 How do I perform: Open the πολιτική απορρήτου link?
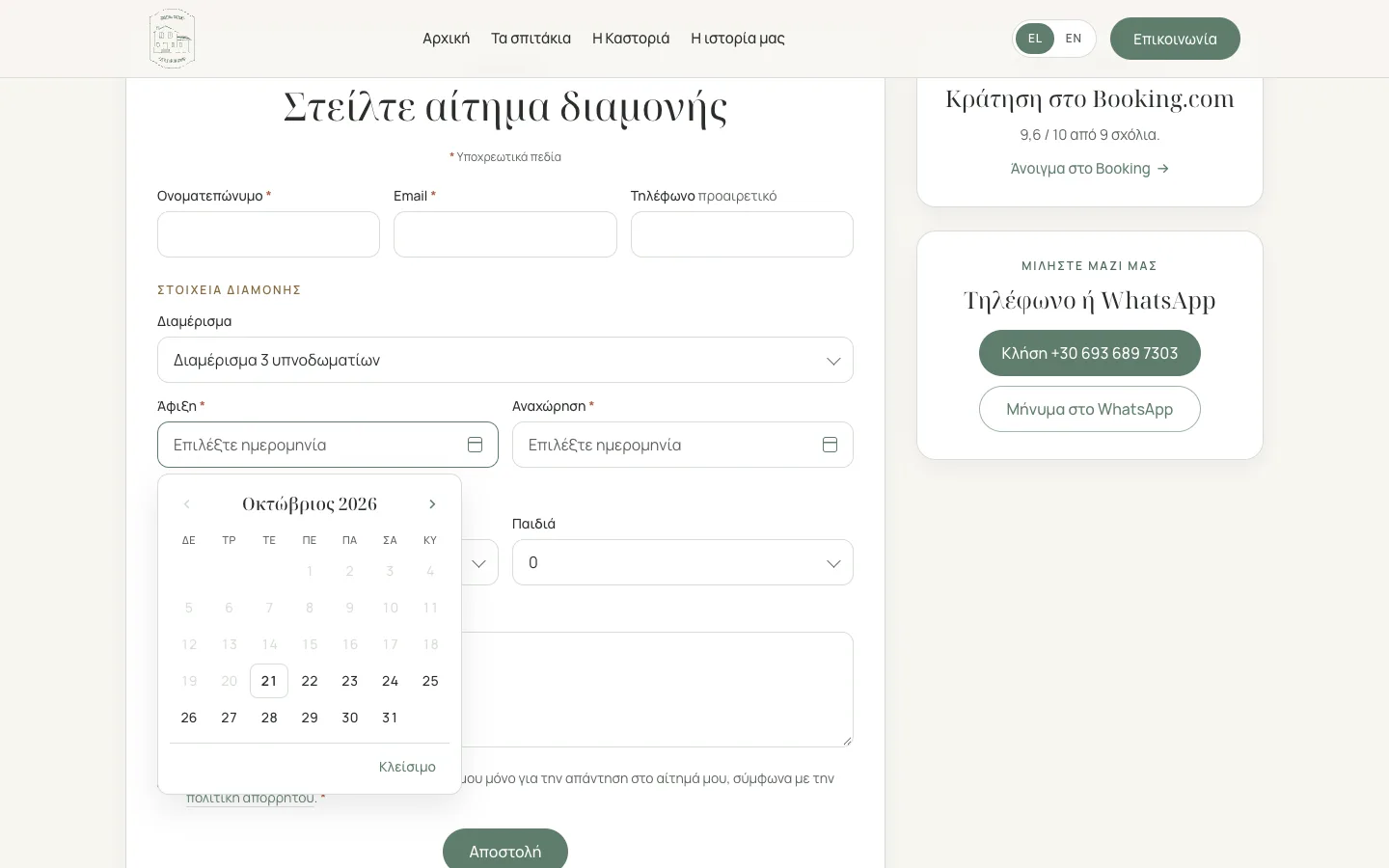251,798
